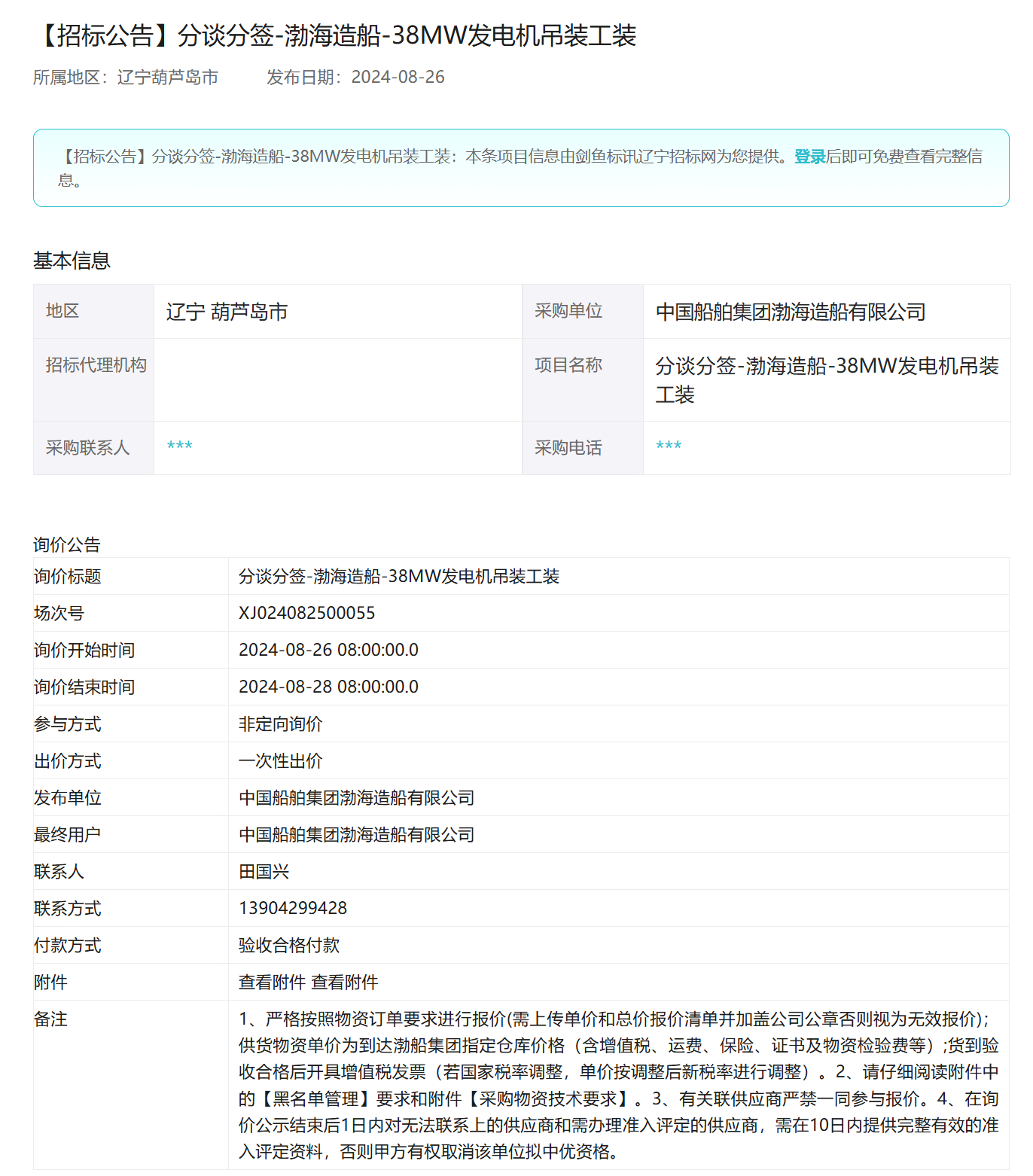Click the 发布单位 company name value
Image resolution: width=1033 pixels, height=1176 pixels.
pyautogui.click(x=356, y=797)
